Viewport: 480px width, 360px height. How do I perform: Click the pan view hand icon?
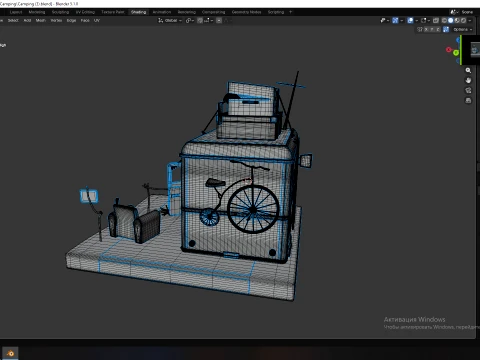tap(468, 80)
